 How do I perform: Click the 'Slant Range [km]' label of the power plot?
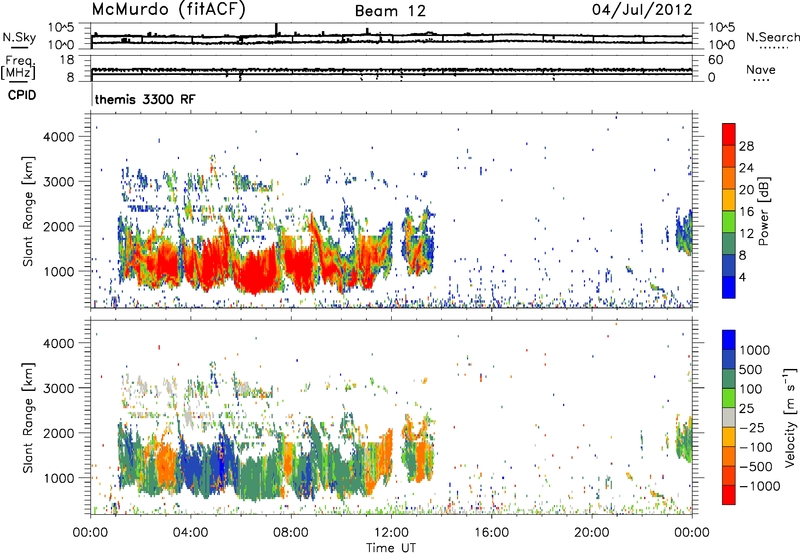coord(28,211)
